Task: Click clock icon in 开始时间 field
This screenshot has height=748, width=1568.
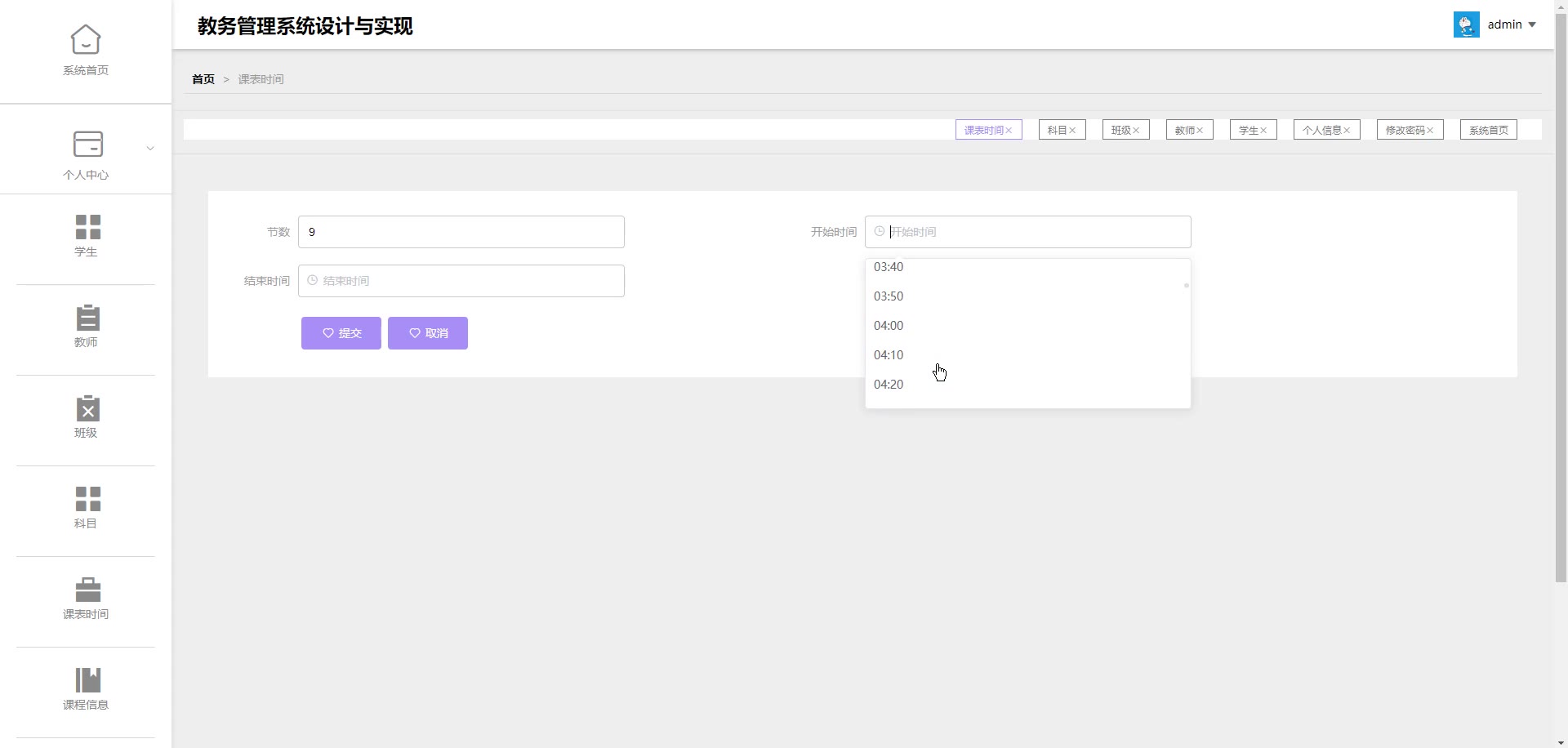Action: [880, 232]
